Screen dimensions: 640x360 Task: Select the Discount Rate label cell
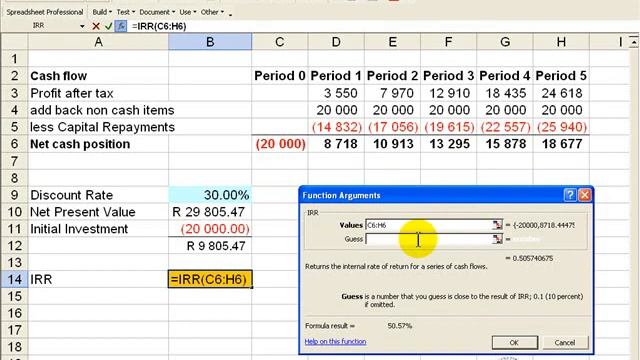[98, 195]
